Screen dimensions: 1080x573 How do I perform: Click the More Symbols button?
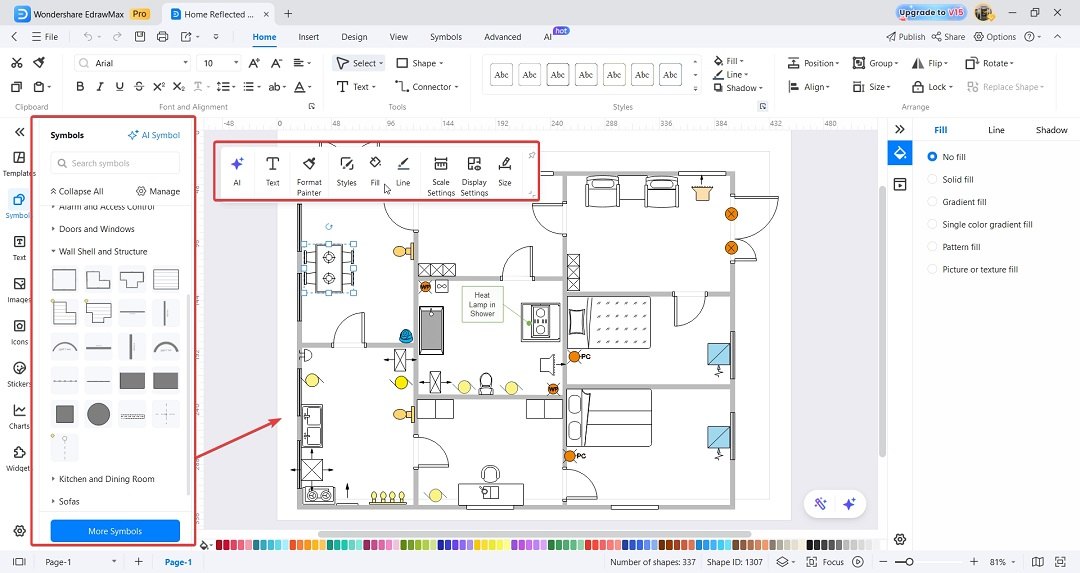pyautogui.click(x=115, y=531)
